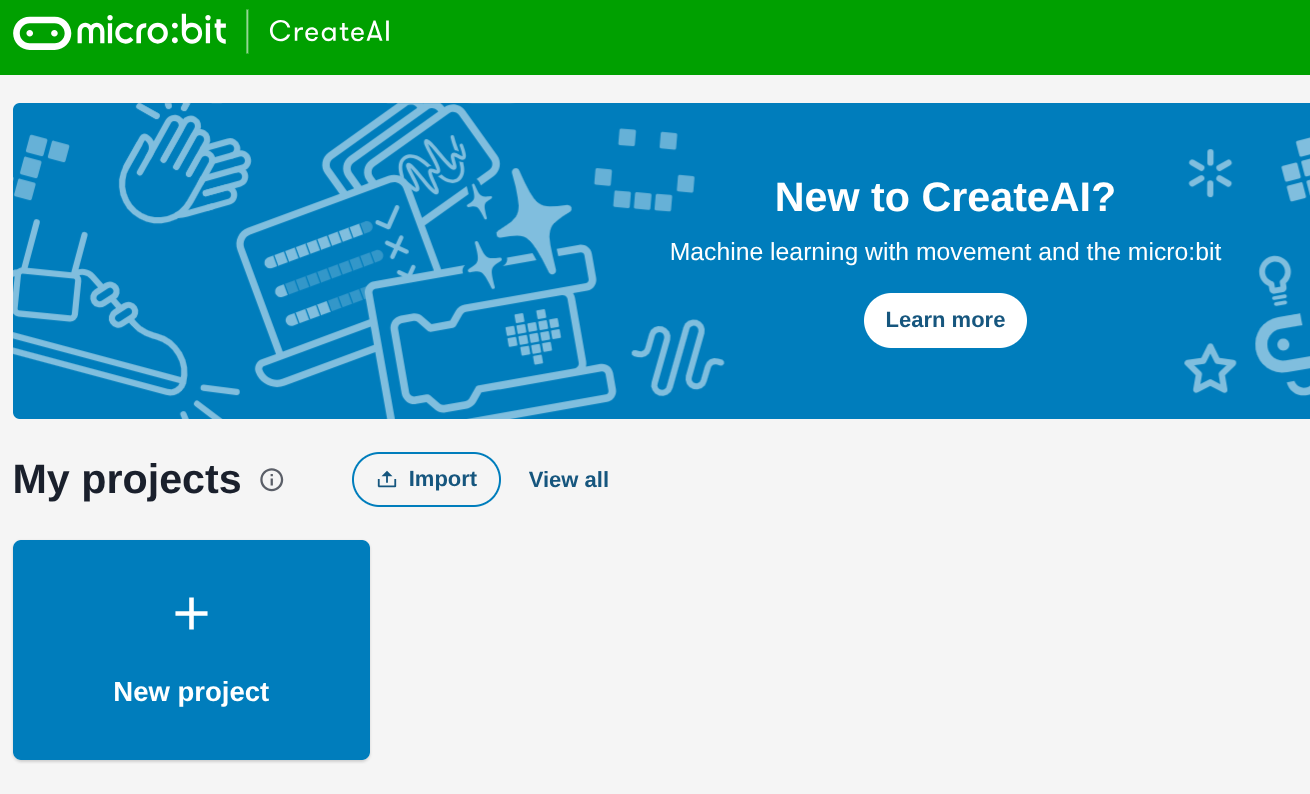Click the micro:bit face logo icon

42,32
